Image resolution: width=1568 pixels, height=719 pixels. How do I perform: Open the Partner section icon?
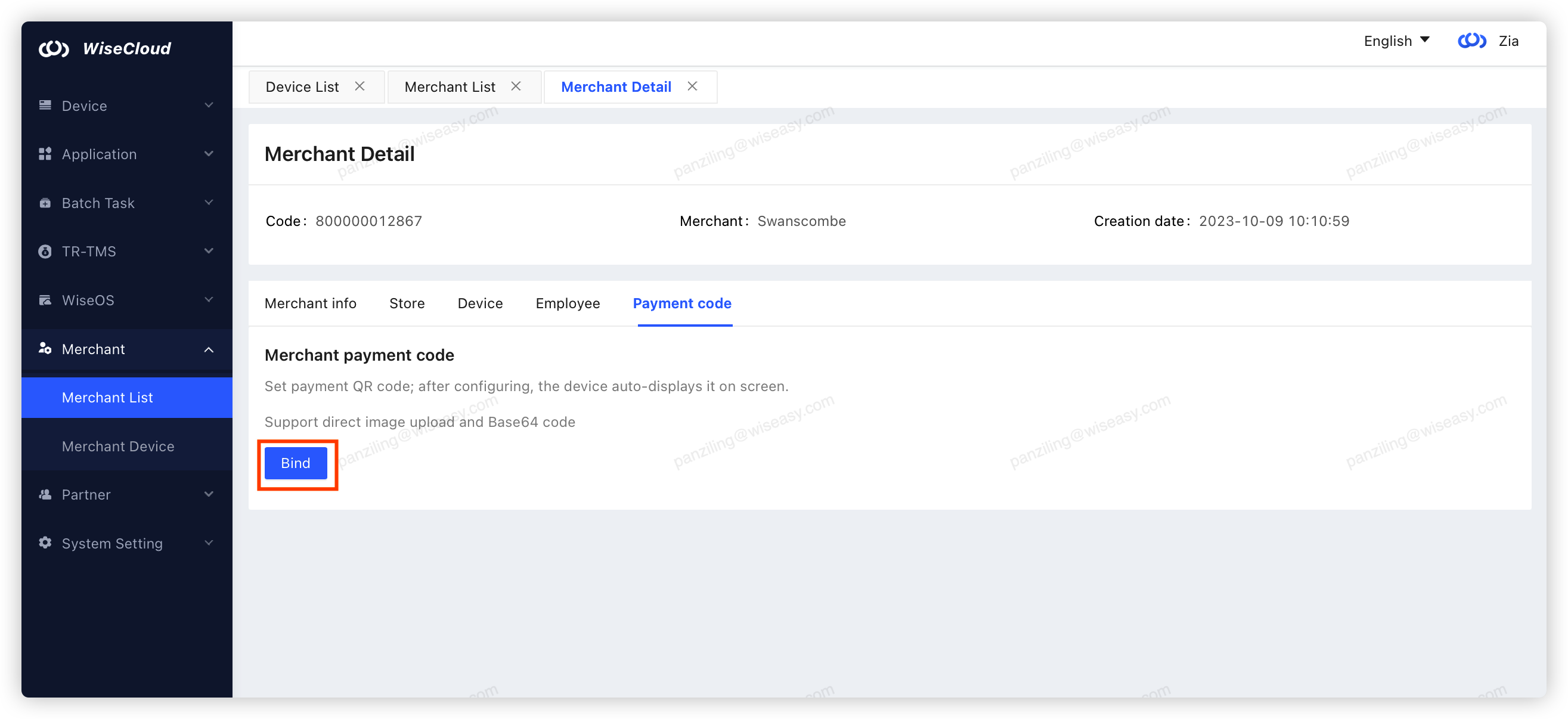(x=45, y=494)
